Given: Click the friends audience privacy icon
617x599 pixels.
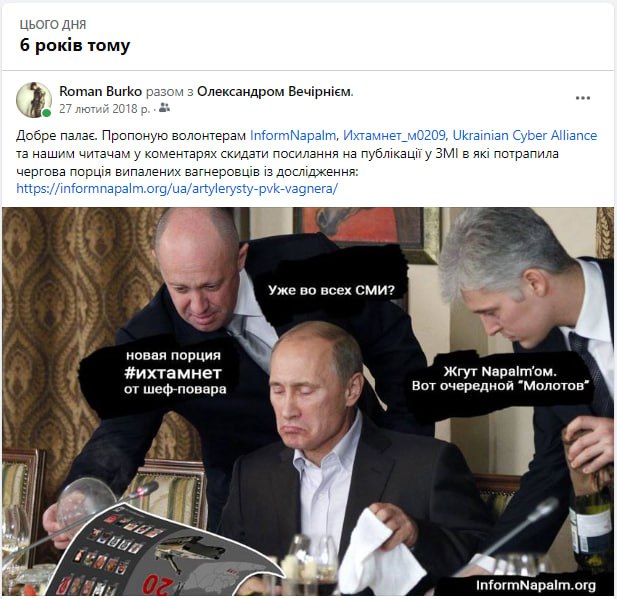Looking at the screenshot, I should click(164, 108).
